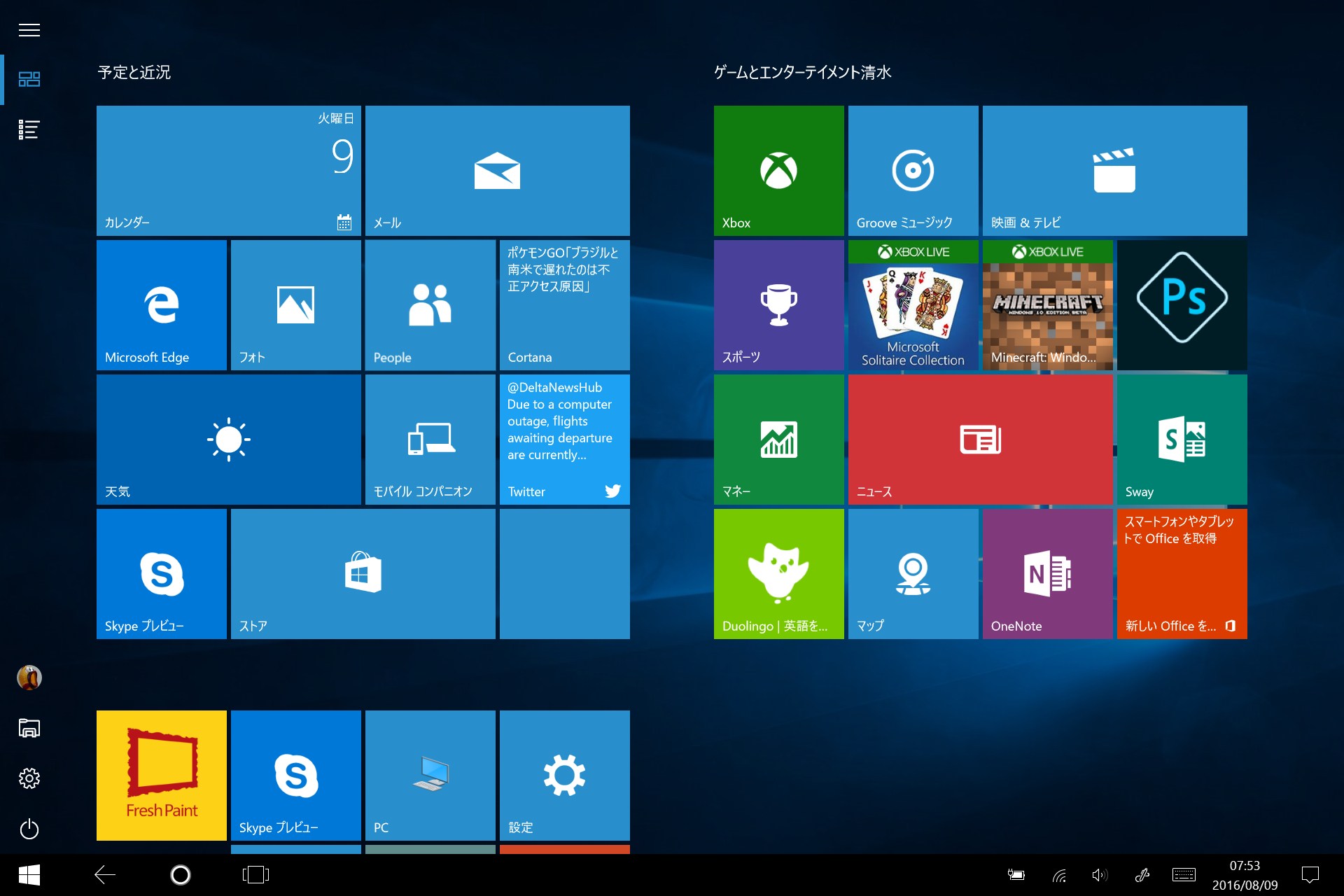Open the hamburger menu at top left

point(29,30)
